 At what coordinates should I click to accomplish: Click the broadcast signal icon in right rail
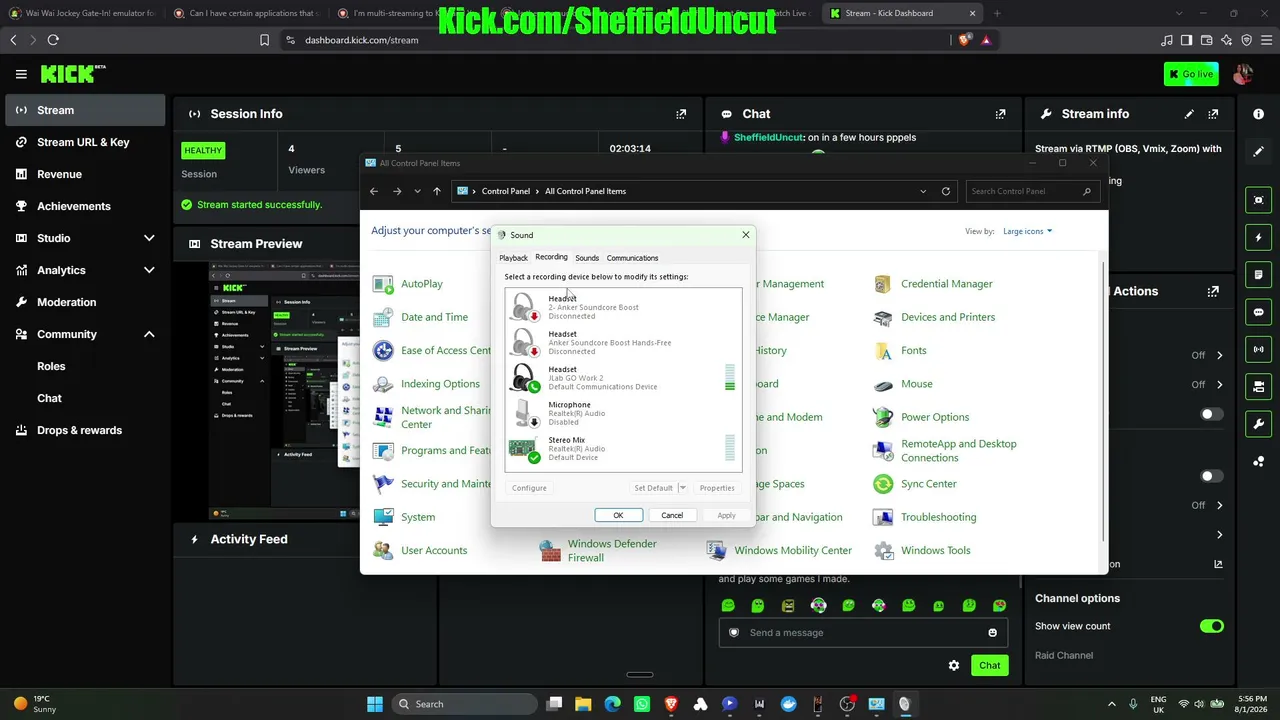point(1258,350)
